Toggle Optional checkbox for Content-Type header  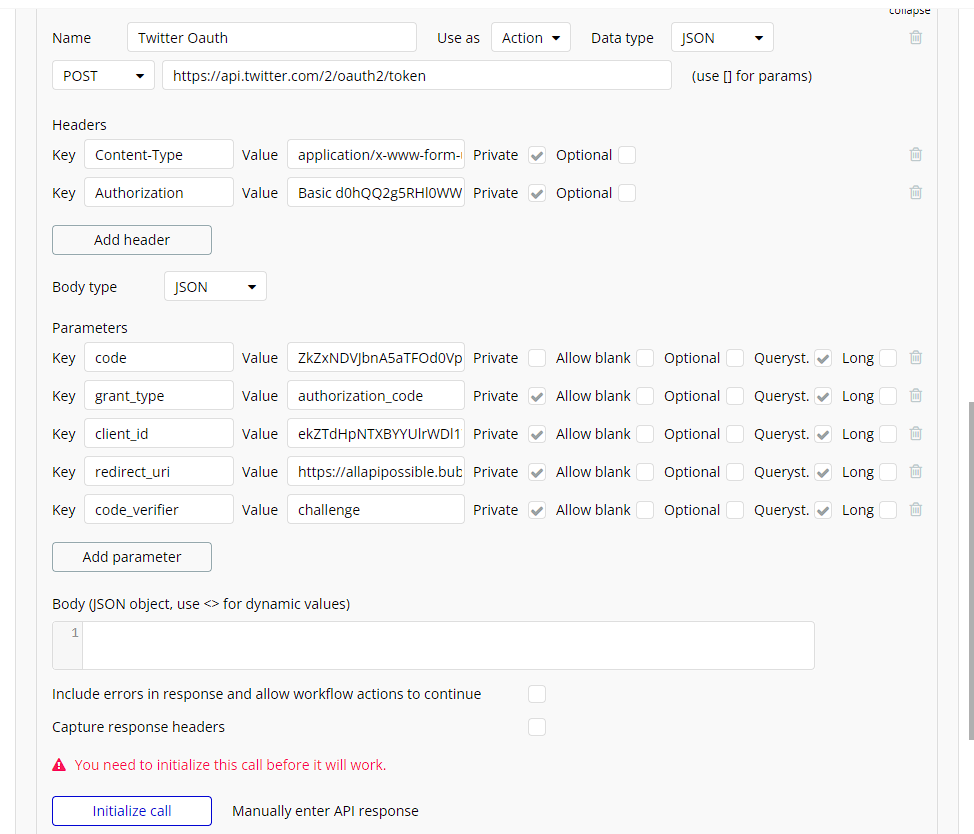tap(627, 155)
